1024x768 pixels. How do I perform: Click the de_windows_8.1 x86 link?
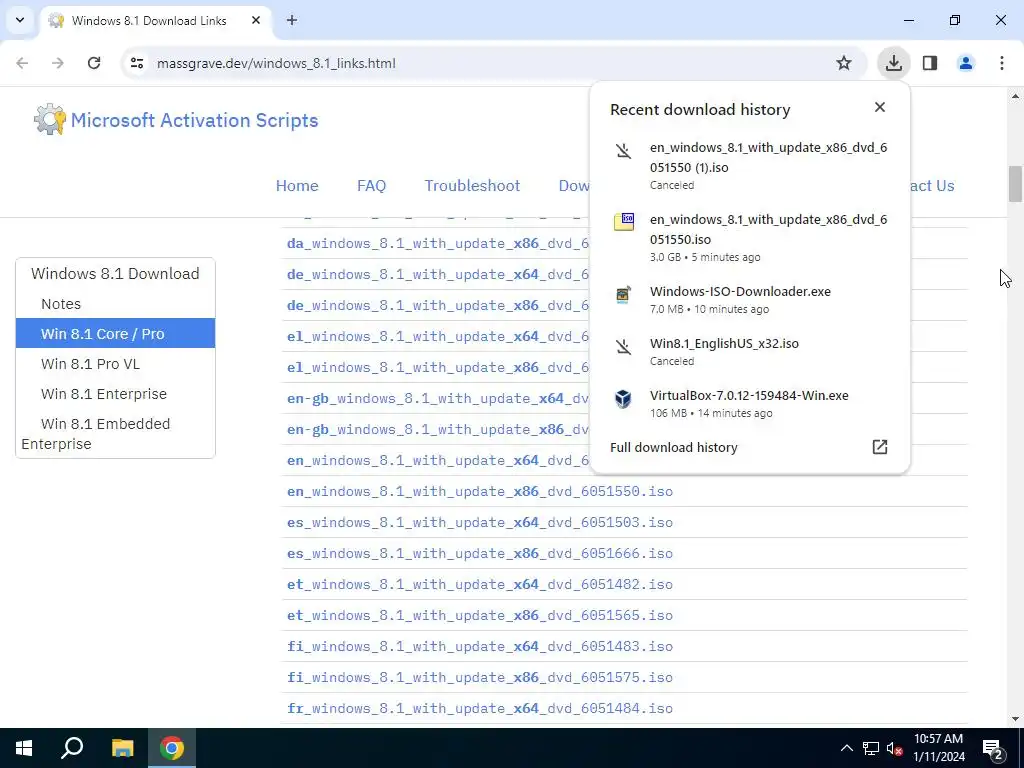click(438, 305)
